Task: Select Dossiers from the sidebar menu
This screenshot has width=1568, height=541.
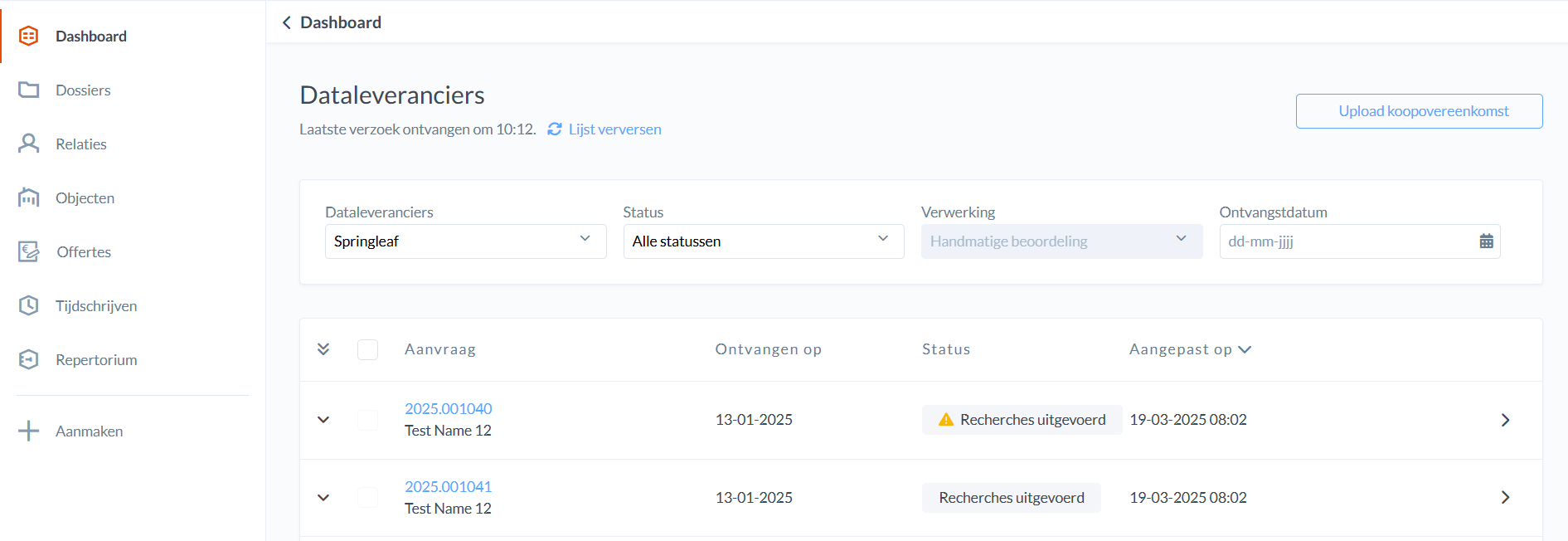Action: [x=83, y=90]
